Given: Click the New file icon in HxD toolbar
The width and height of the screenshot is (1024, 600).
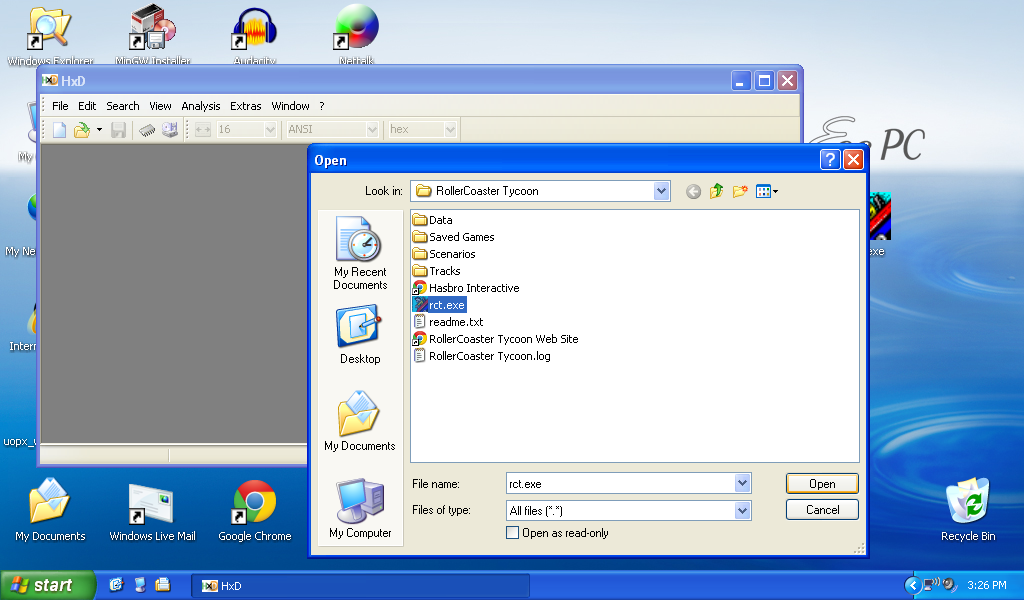Looking at the screenshot, I should click(59, 130).
